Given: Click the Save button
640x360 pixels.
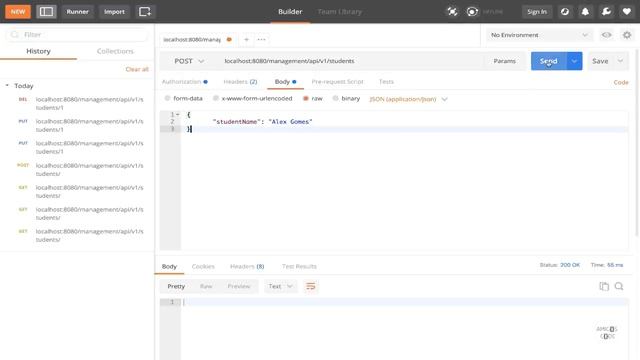Looking at the screenshot, I should pos(600,61).
